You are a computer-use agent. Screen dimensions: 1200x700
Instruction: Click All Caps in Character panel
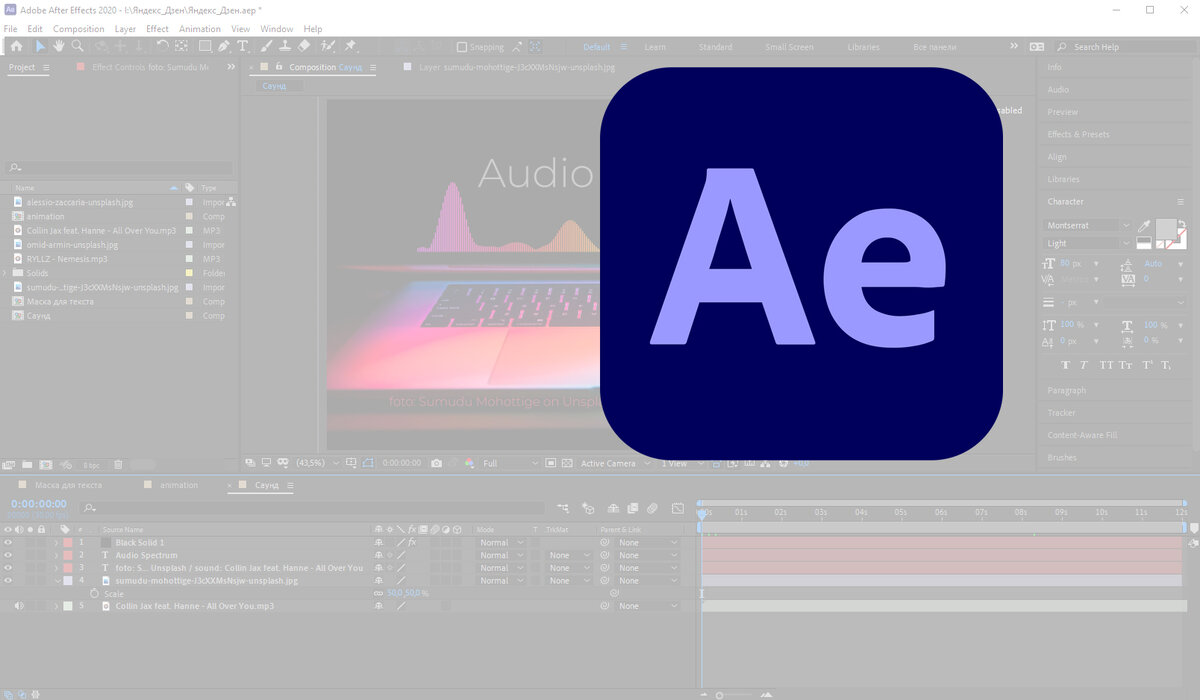pos(1106,365)
